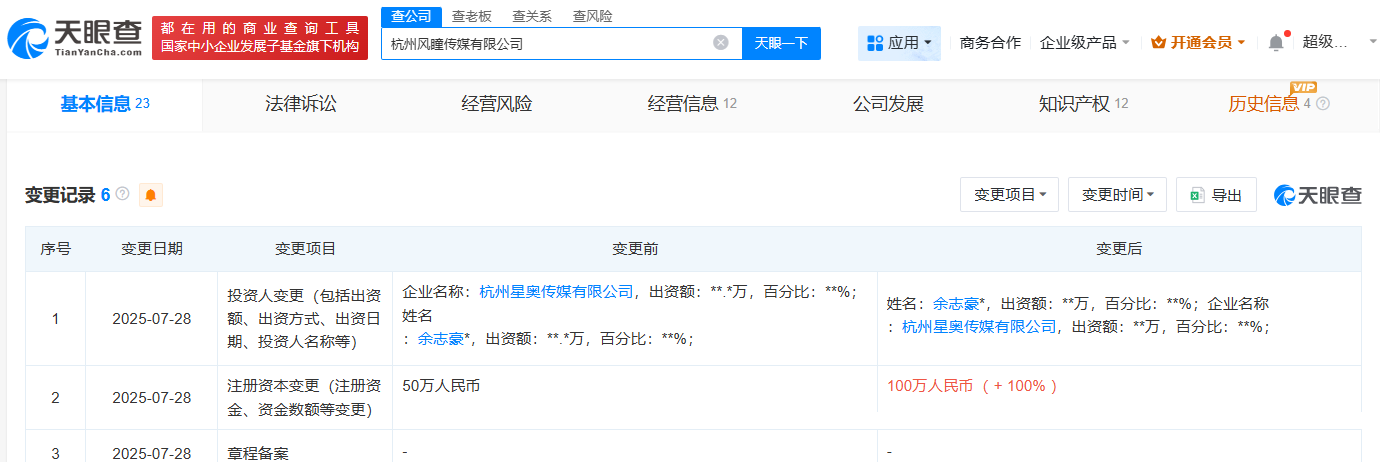Expand the 变更项目 filter dropdown
Image resolution: width=1380 pixels, height=462 pixels.
click(1009, 195)
